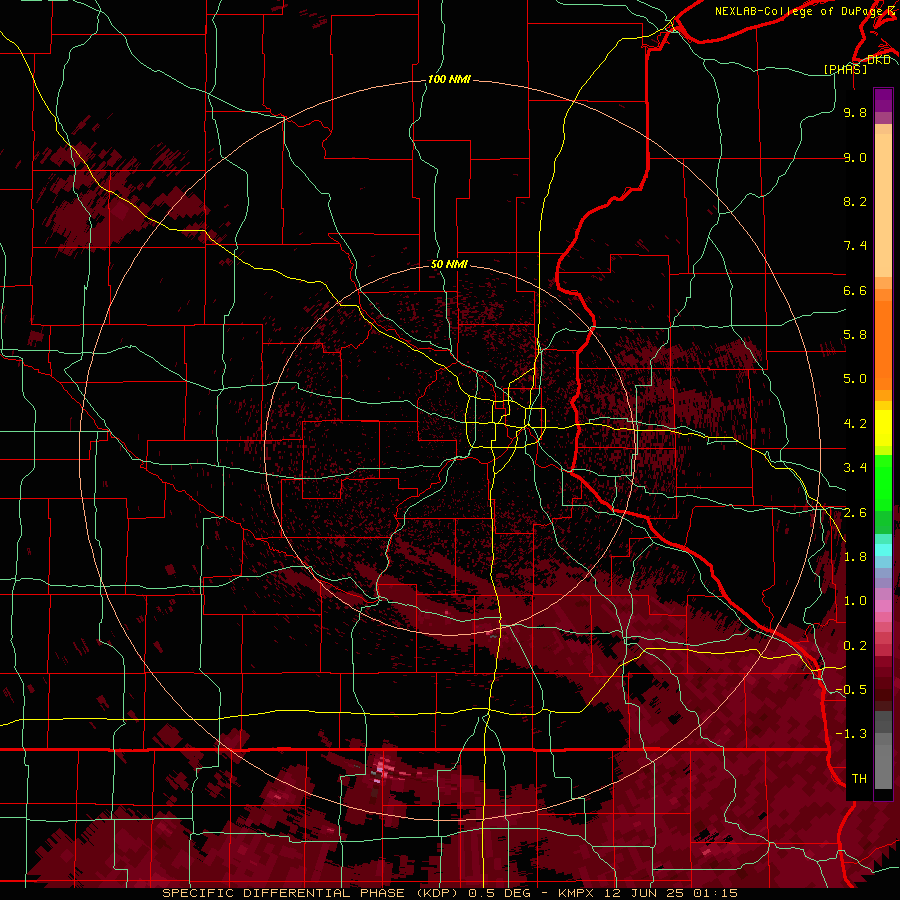Click the 100 NMI range ring label
The image size is (900, 900).
tap(449, 79)
